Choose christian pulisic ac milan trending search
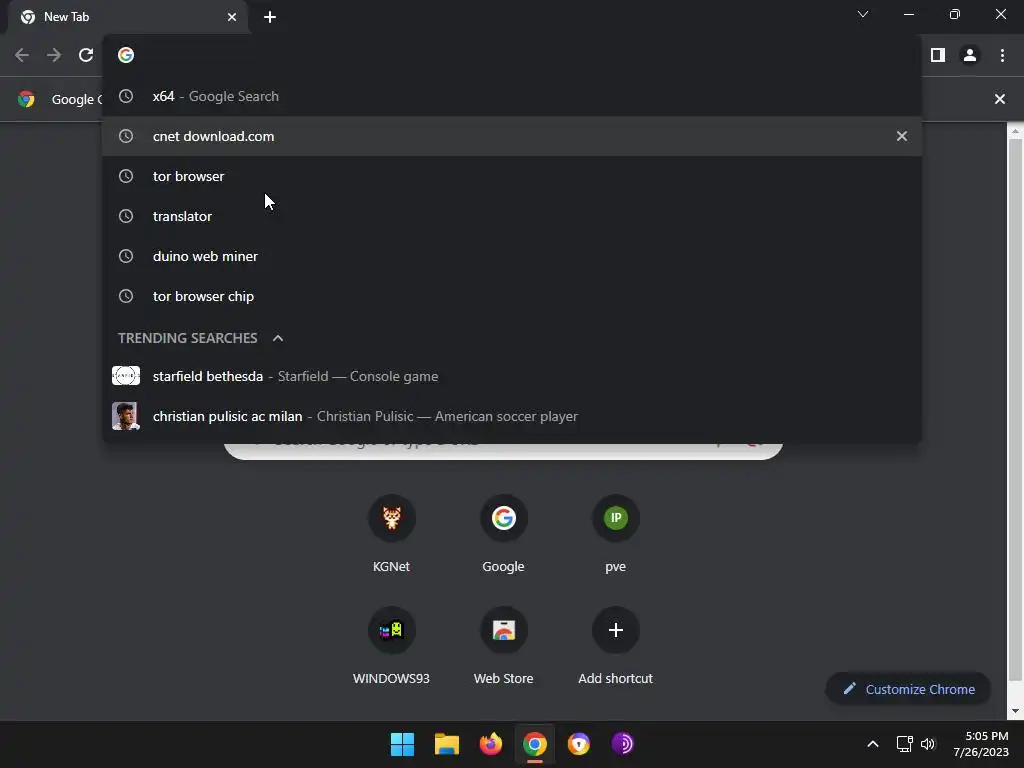 click(512, 416)
